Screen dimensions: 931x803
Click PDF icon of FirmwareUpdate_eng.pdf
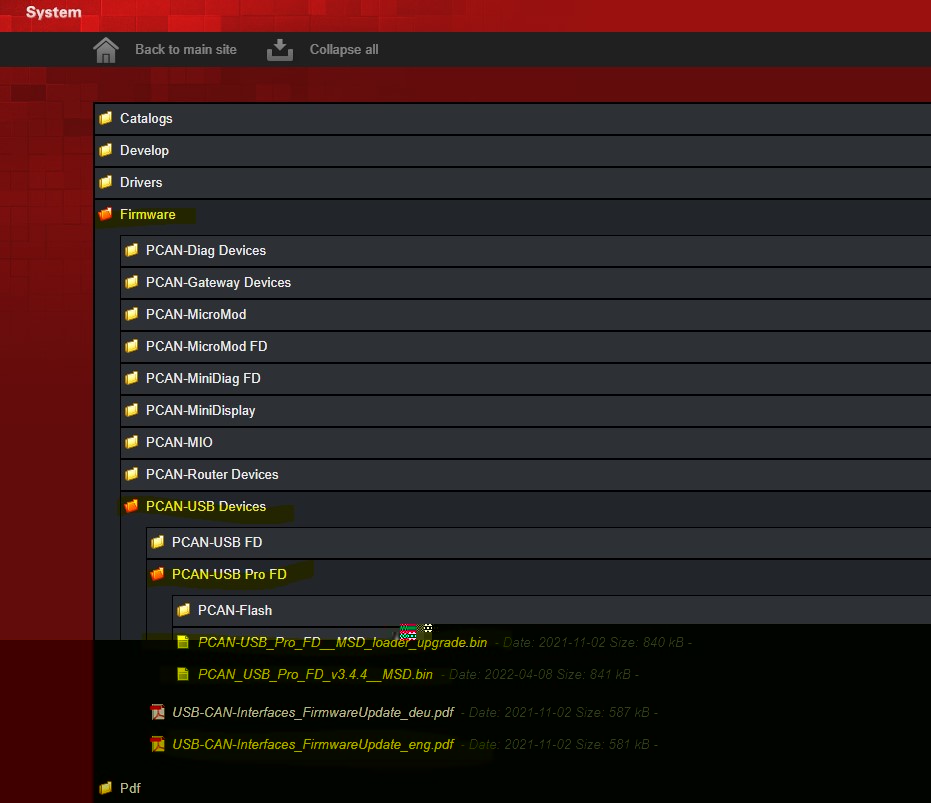(158, 744)
